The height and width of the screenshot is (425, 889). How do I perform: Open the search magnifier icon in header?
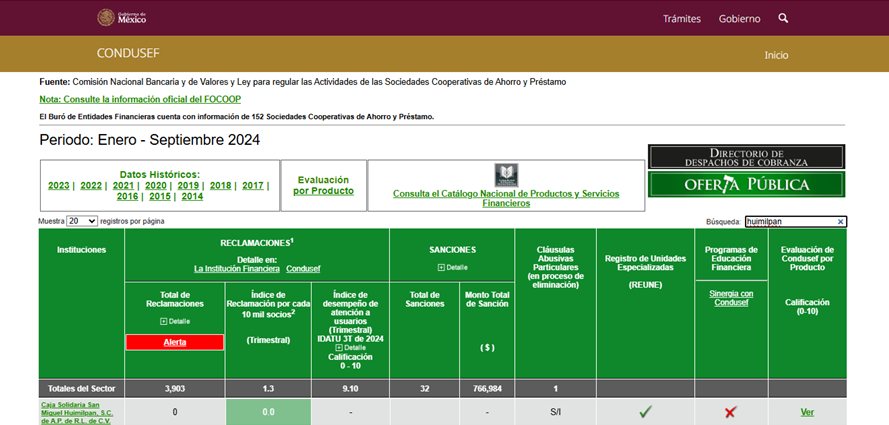783,18
